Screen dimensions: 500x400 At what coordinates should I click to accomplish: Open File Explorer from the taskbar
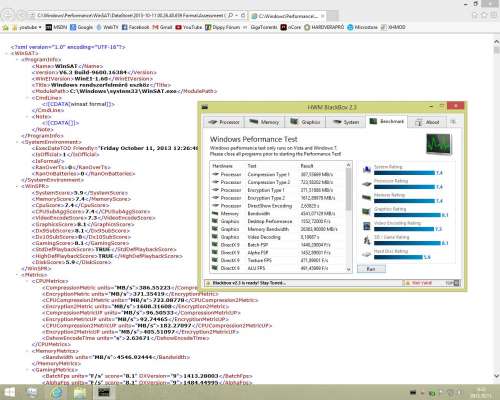(80, 393)
